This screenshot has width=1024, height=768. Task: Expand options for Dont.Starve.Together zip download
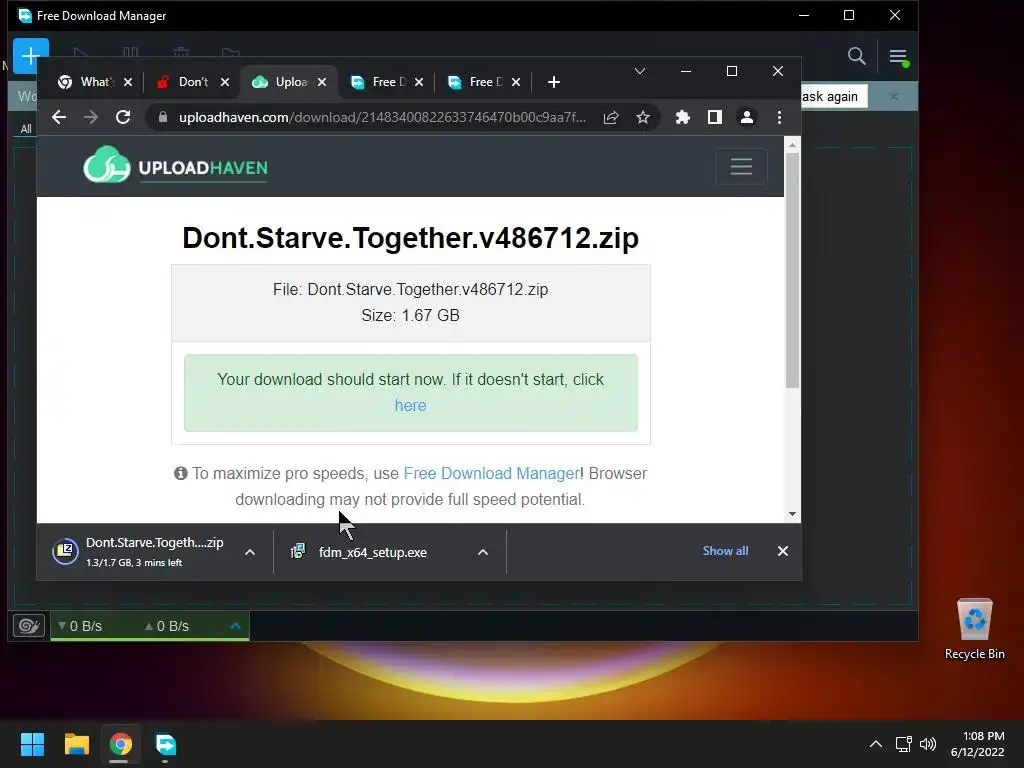point(249,552)
